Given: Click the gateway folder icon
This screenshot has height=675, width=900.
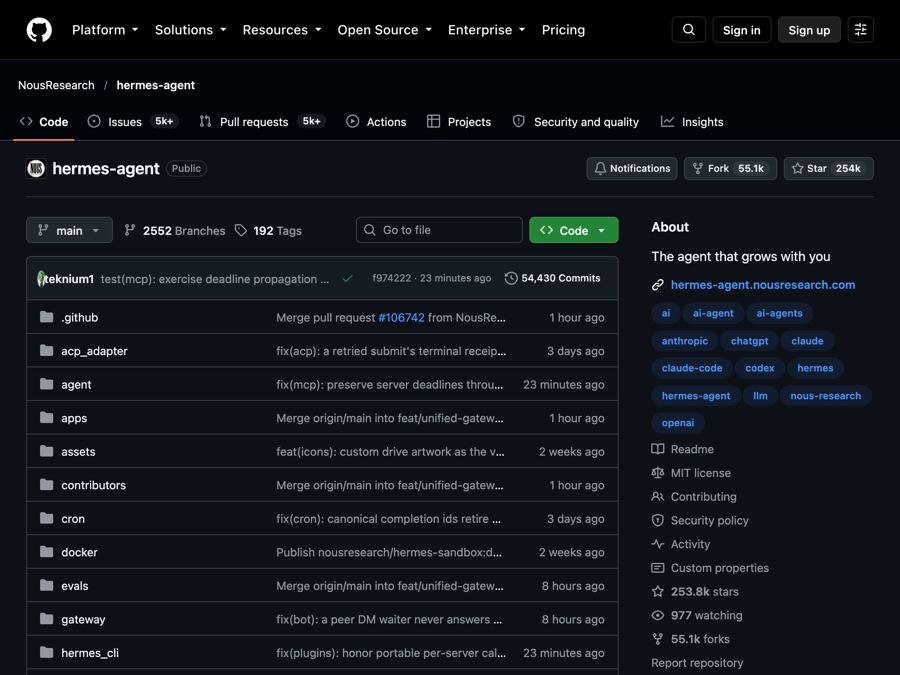Looking at the screenshot, I should pyautogui.click(x=46, y=619).
